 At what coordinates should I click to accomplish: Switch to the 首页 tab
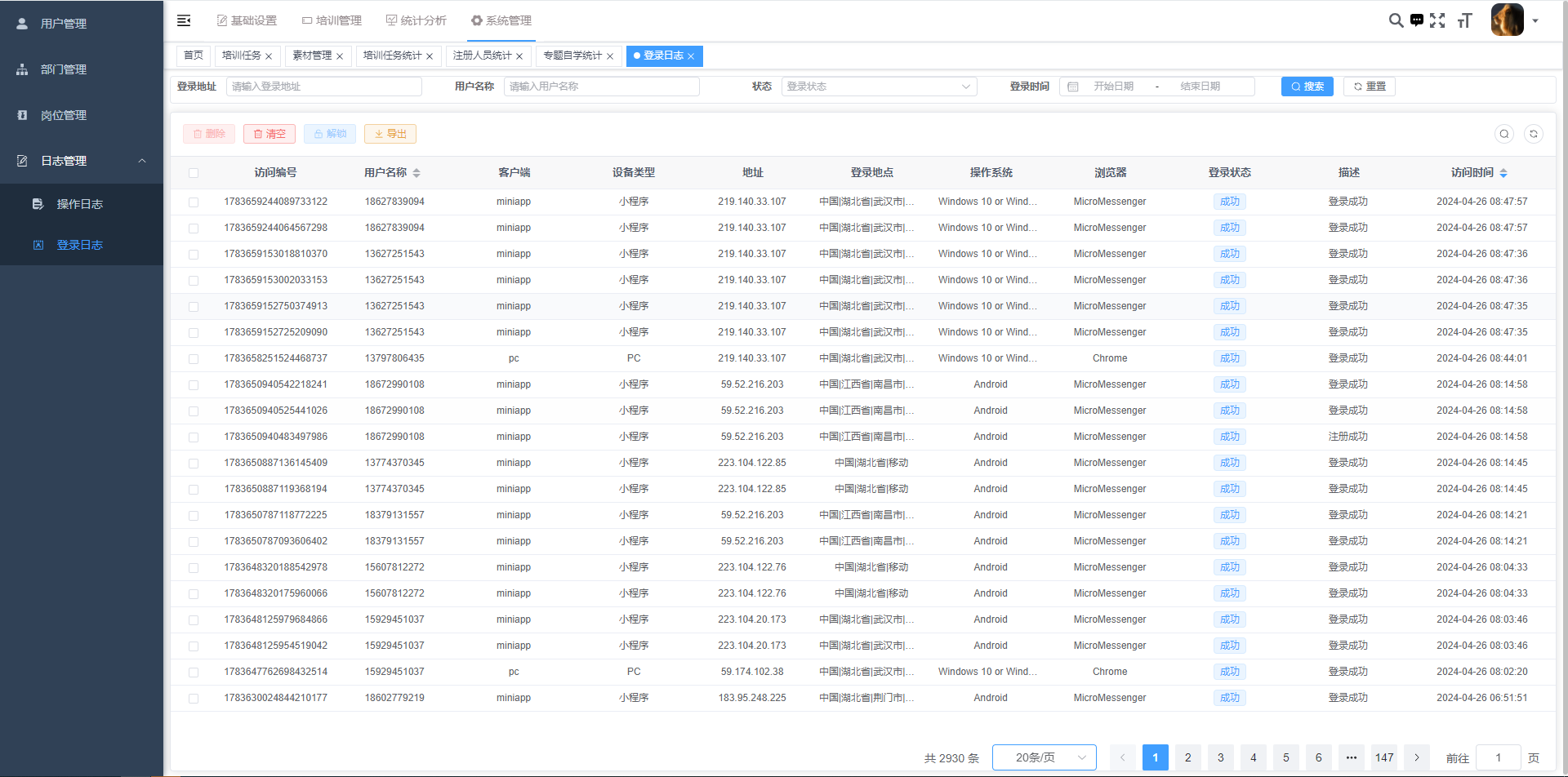194,55
